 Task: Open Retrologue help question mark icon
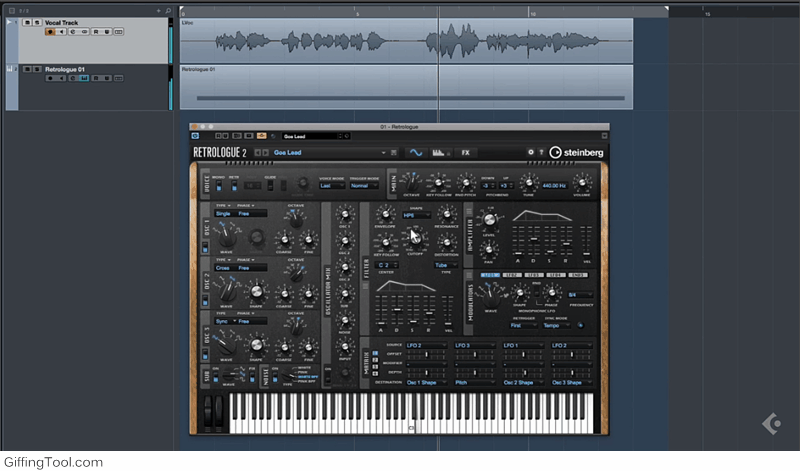(x=541, y=152)
